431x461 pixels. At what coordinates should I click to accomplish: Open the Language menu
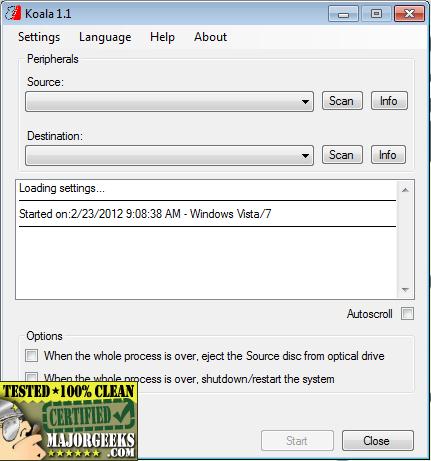105,37
